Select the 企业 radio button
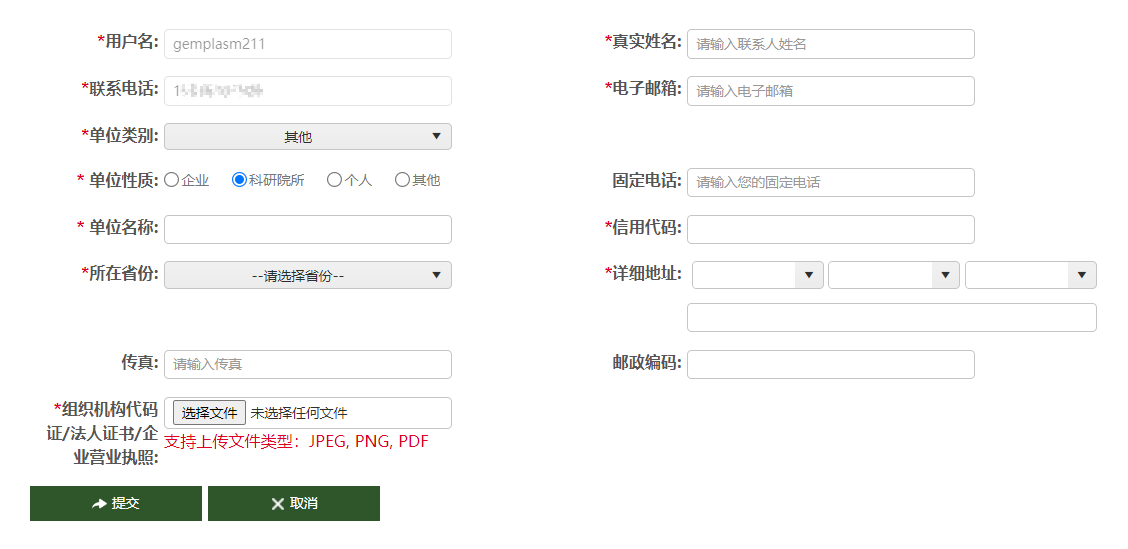This screenshot has width=1128, height=549. tap(171, 181)
